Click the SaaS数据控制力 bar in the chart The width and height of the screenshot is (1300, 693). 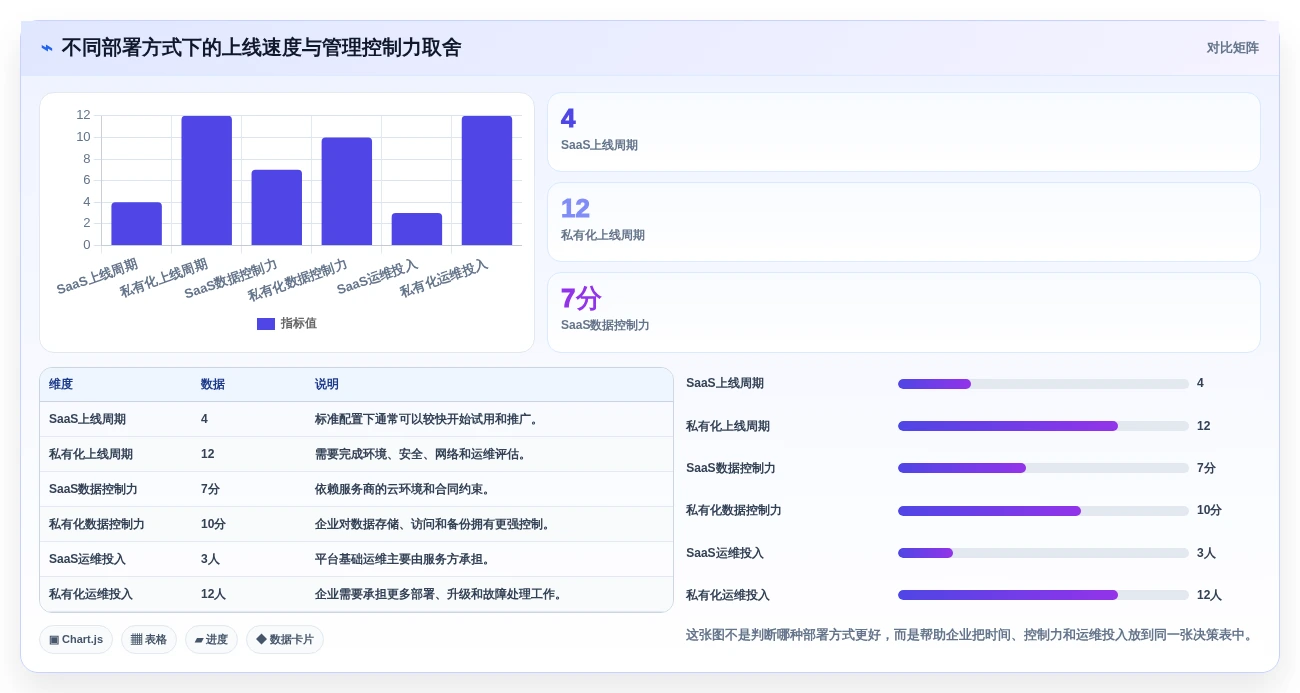(x=276, y=208)
